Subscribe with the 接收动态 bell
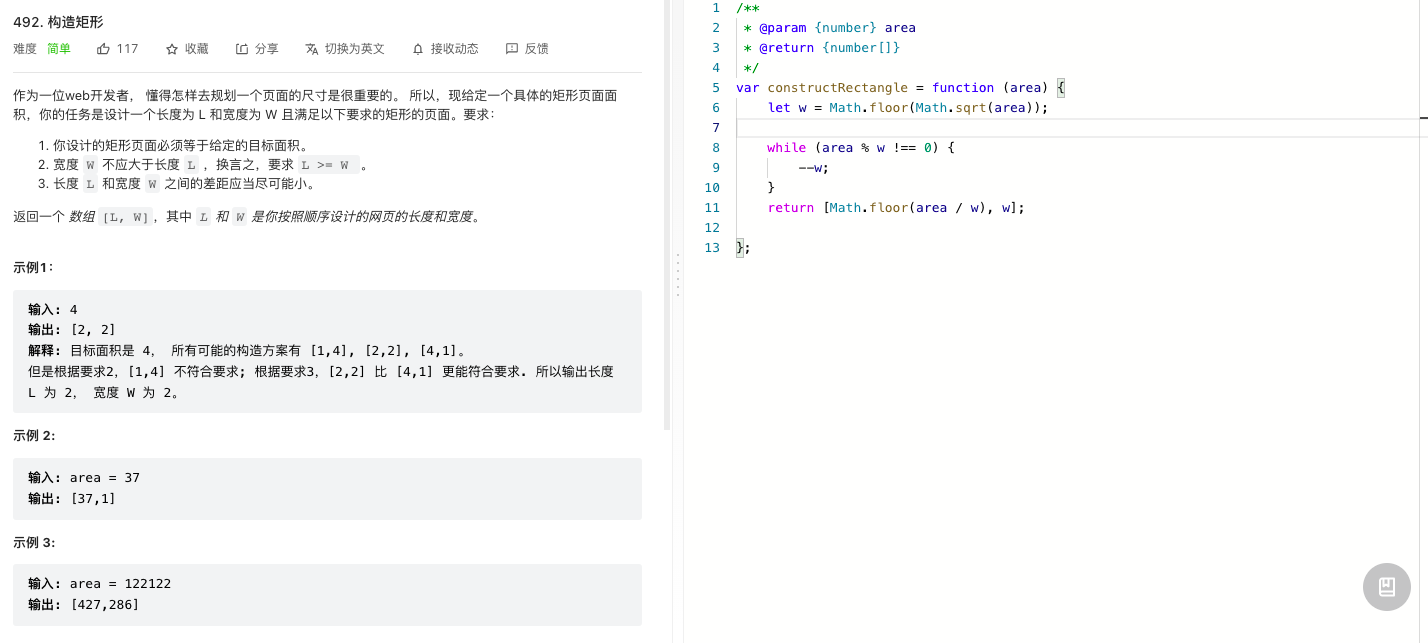 [445, 48]
